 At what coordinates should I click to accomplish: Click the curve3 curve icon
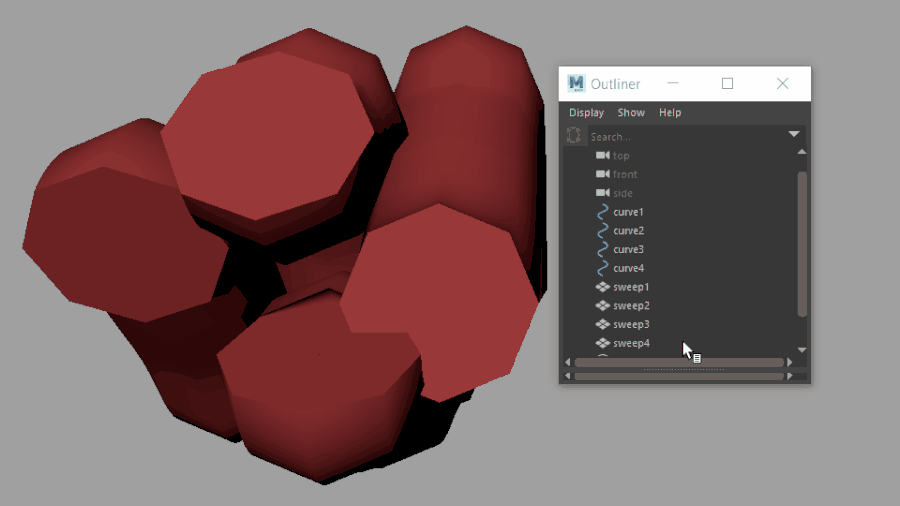pyautogui.click(x=603, y=250)
